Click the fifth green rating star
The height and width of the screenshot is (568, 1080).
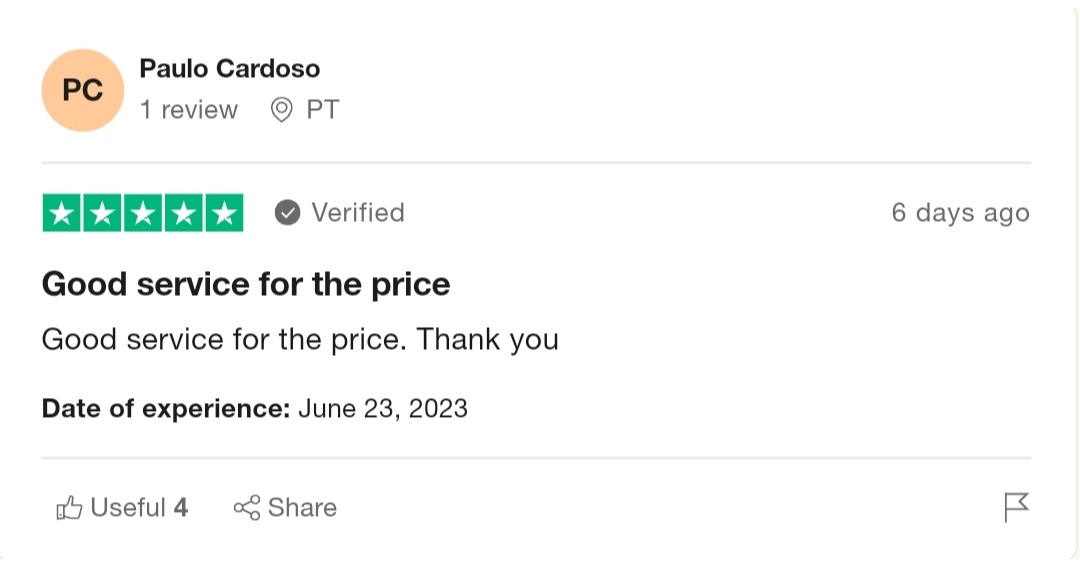[x=223, y=213]
